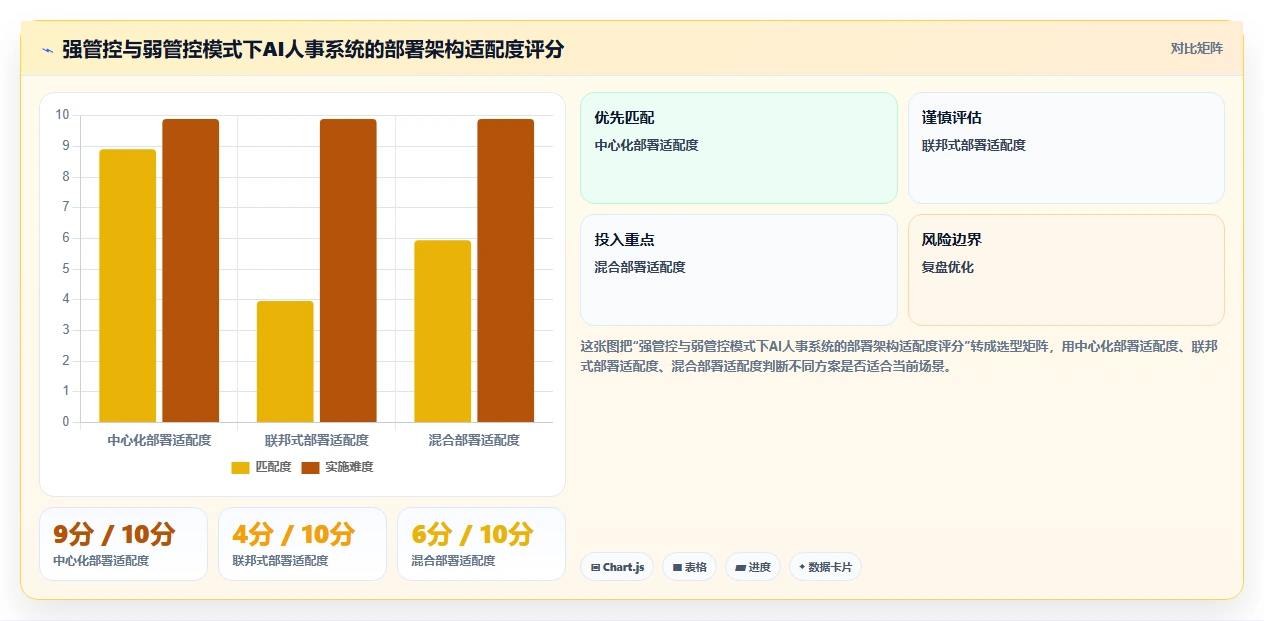Click the 实施难度 bar for 联邦式部署适配度
Screen dimensions: 1264x621
tap(348, 271)
